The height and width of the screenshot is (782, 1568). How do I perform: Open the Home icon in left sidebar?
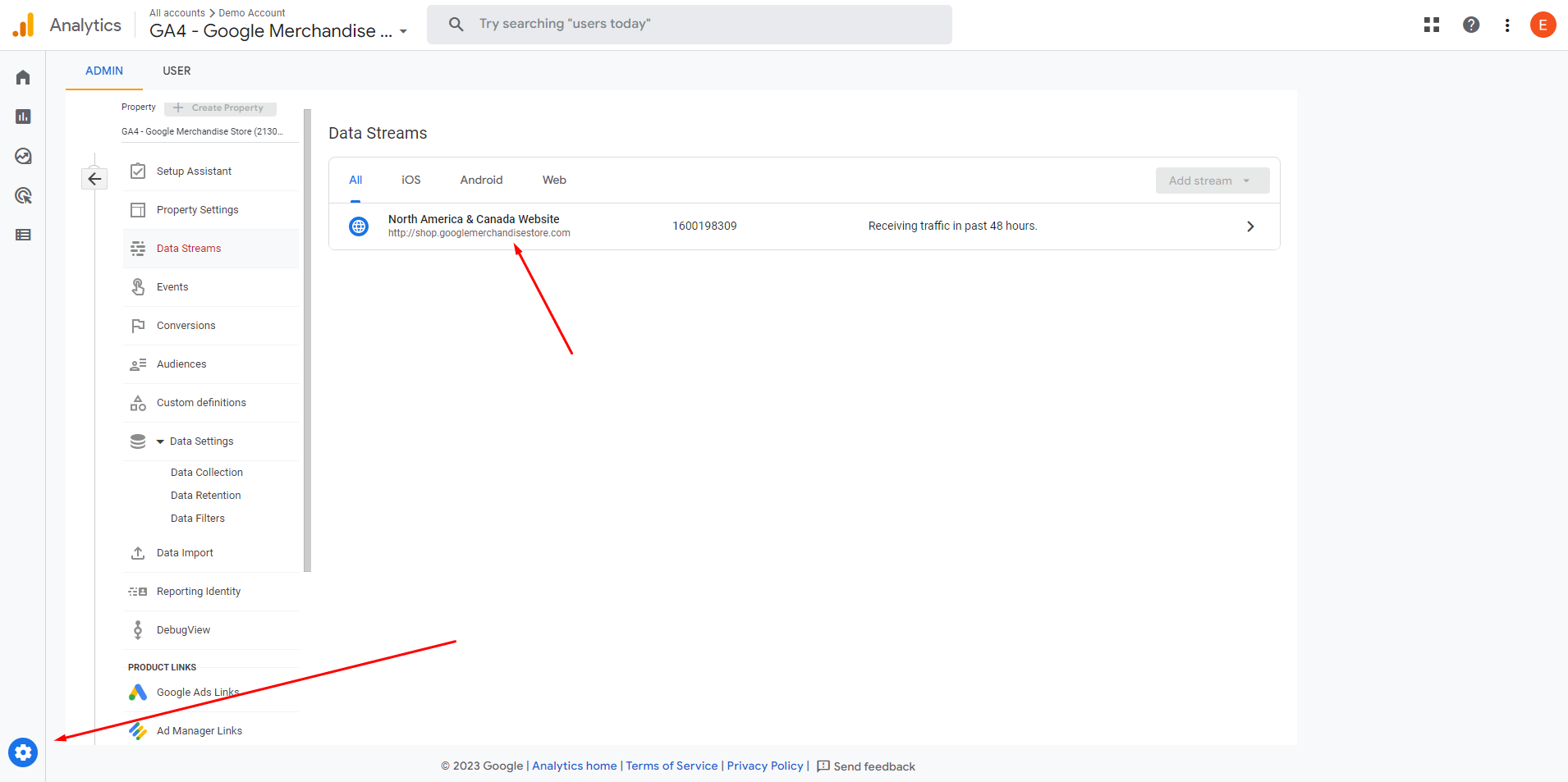tap(23, 77)
